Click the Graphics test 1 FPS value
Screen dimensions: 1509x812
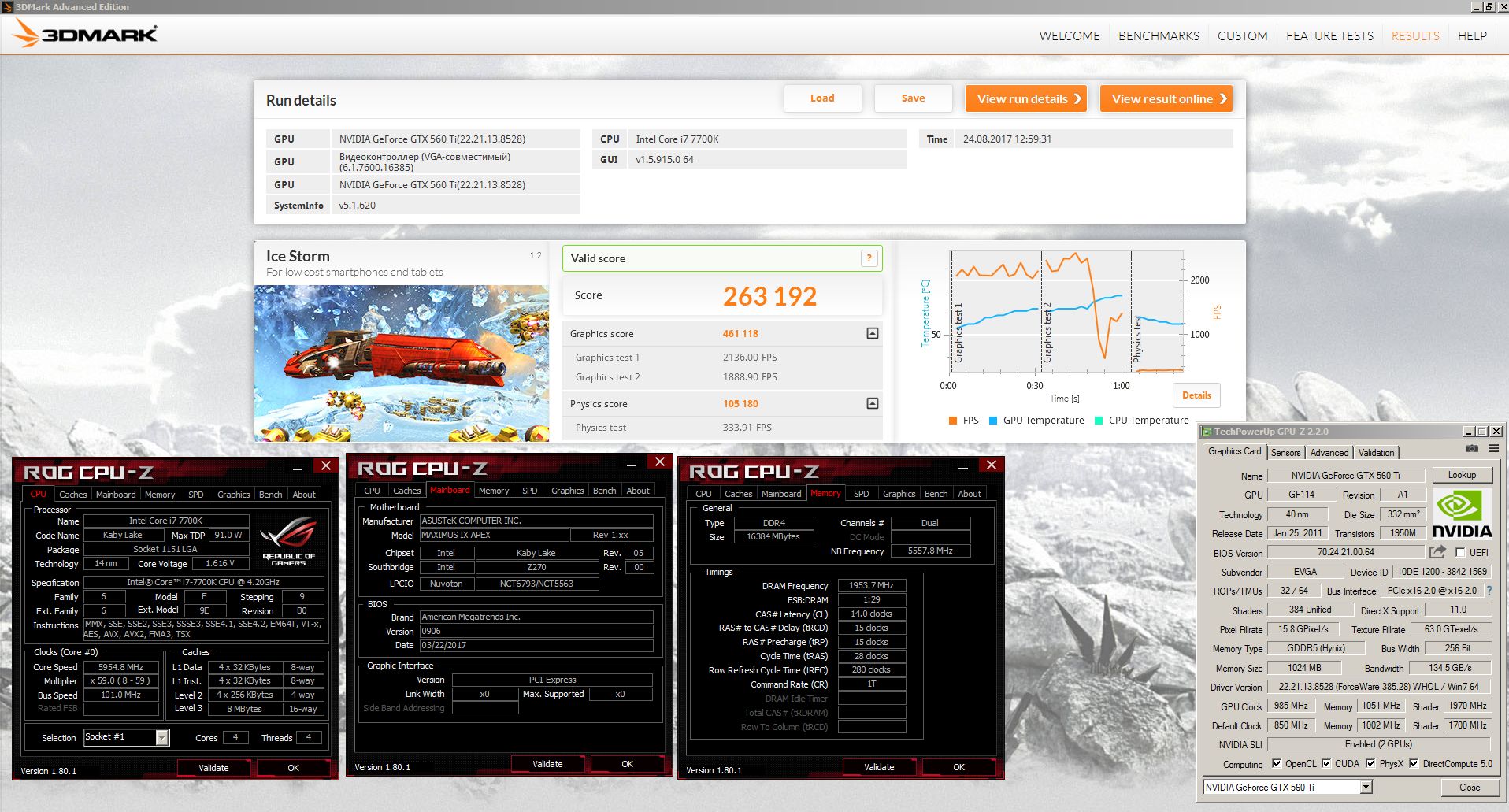click(750, 358)
